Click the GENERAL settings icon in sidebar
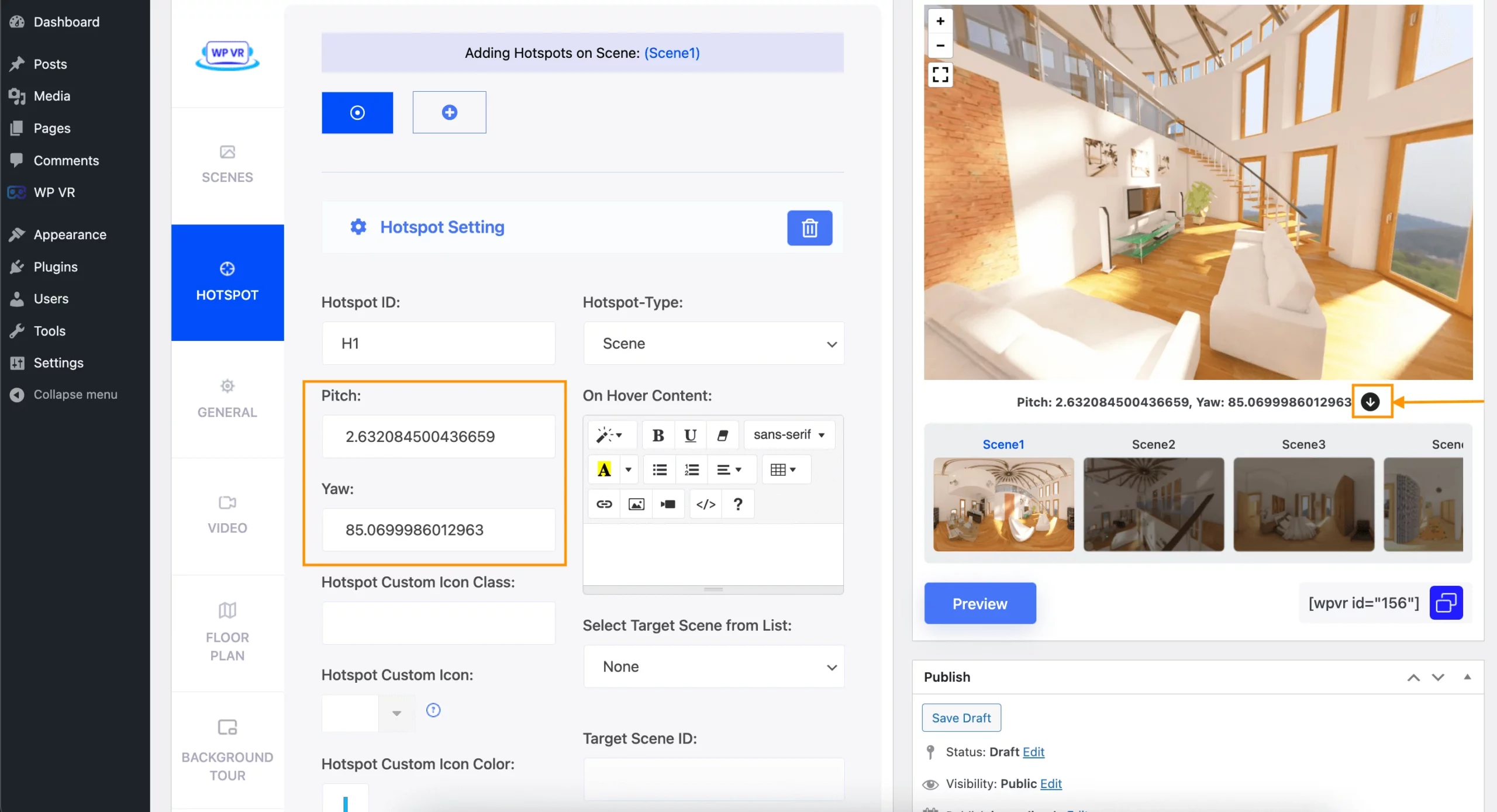The width and height of the screenshot is (1497, 812). [x=227, y=385]
